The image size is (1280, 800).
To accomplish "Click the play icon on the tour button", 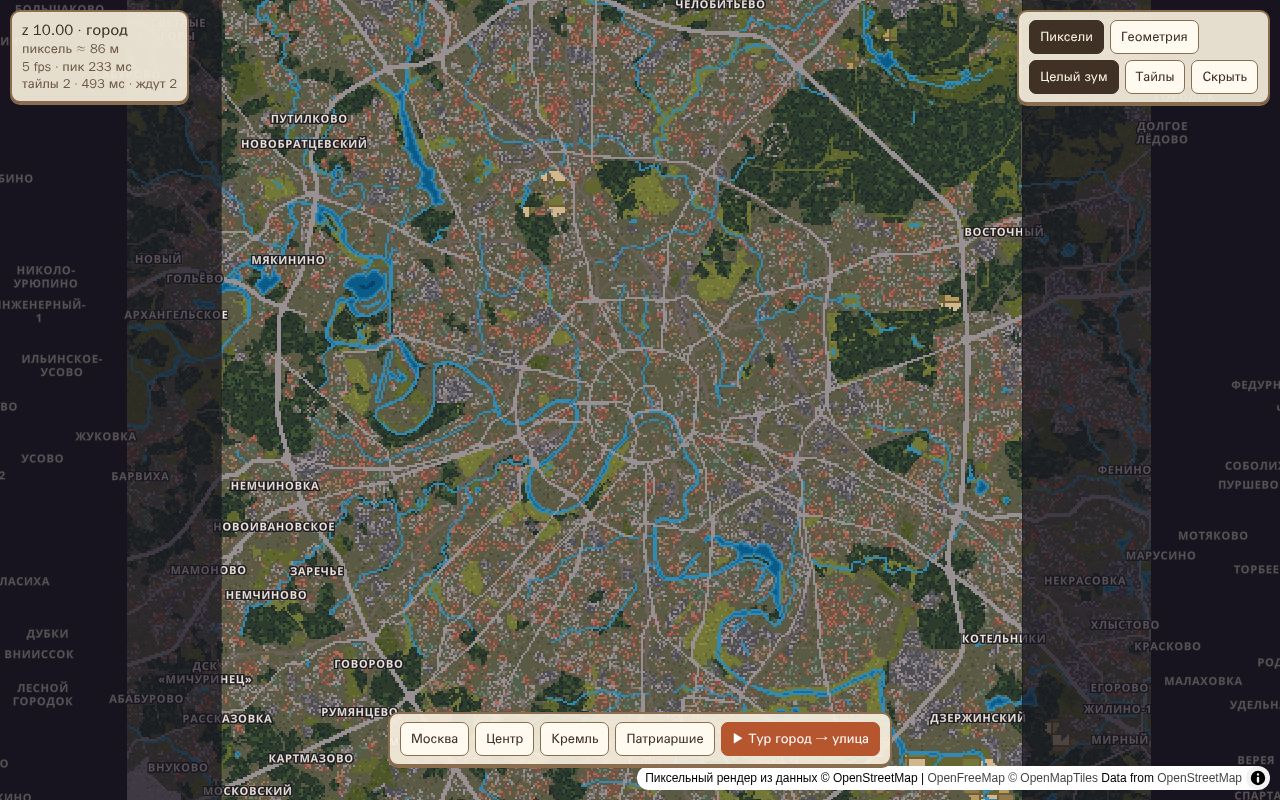I will [x=737, y=739].
